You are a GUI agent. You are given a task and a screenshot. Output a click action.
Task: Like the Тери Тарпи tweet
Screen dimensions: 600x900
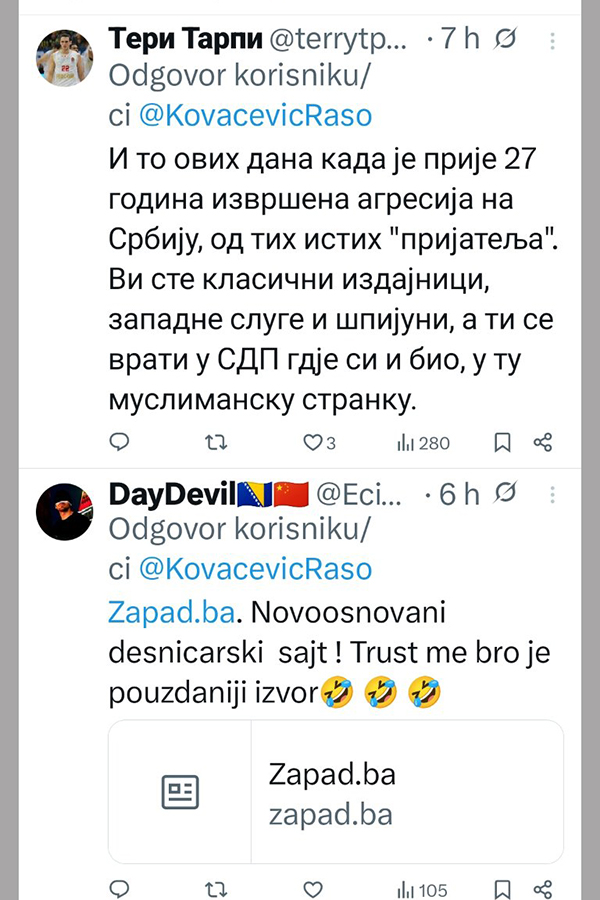click(312, 442)
